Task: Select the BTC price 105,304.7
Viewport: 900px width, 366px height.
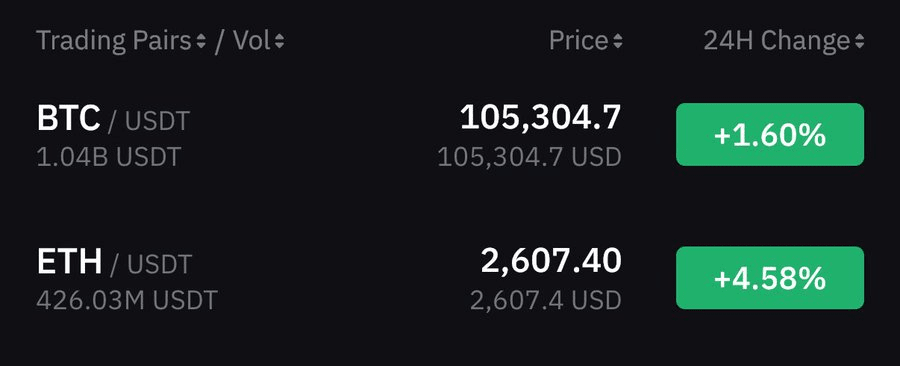Action: click(x=541, y=118)
